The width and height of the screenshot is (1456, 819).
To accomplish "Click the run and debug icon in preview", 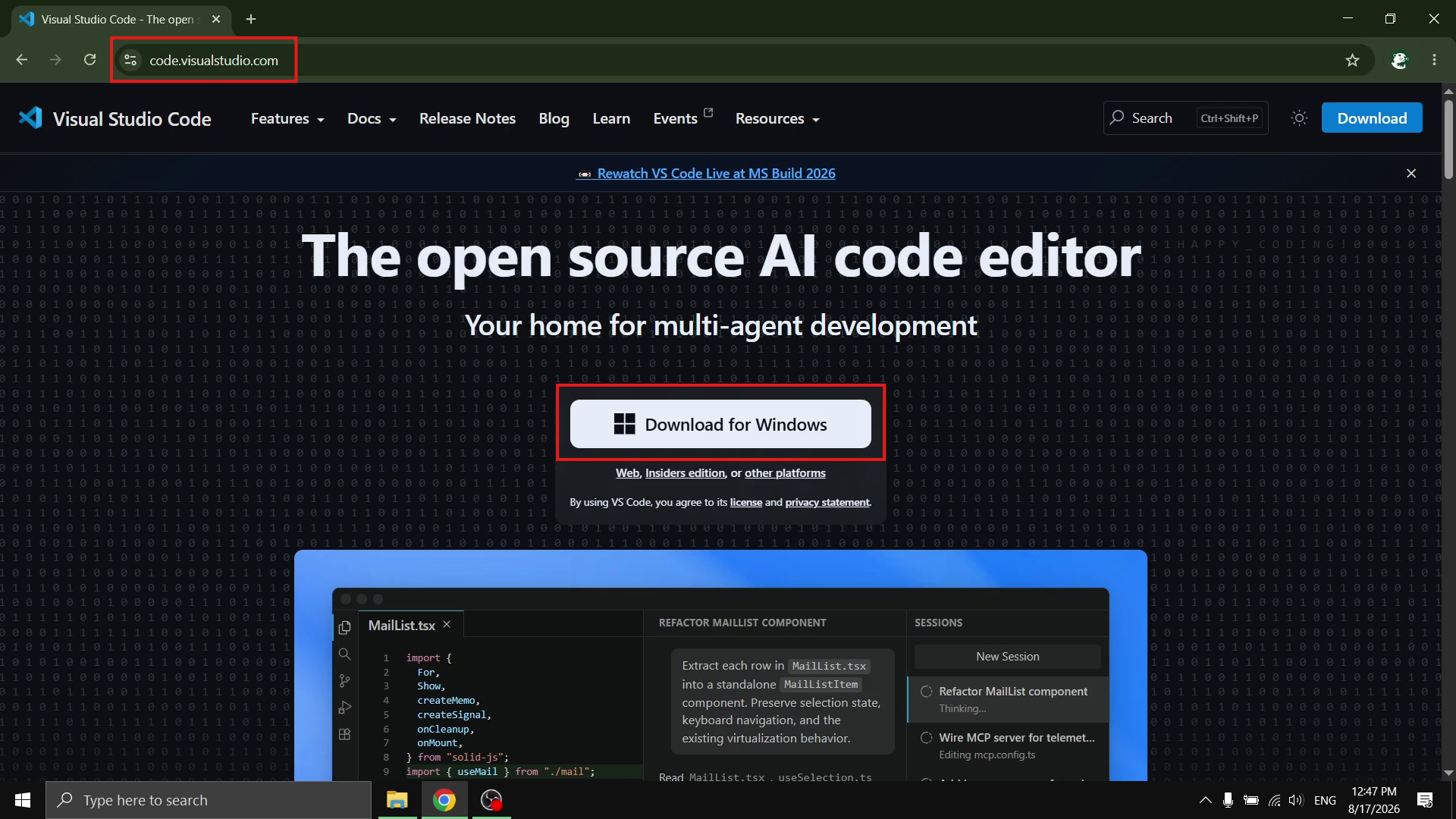I will [x=344, y=708].
